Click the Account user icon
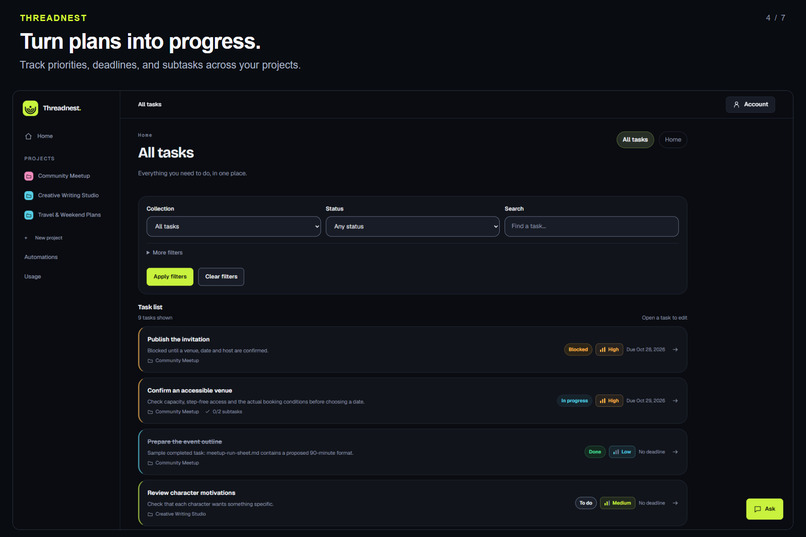 736,104
